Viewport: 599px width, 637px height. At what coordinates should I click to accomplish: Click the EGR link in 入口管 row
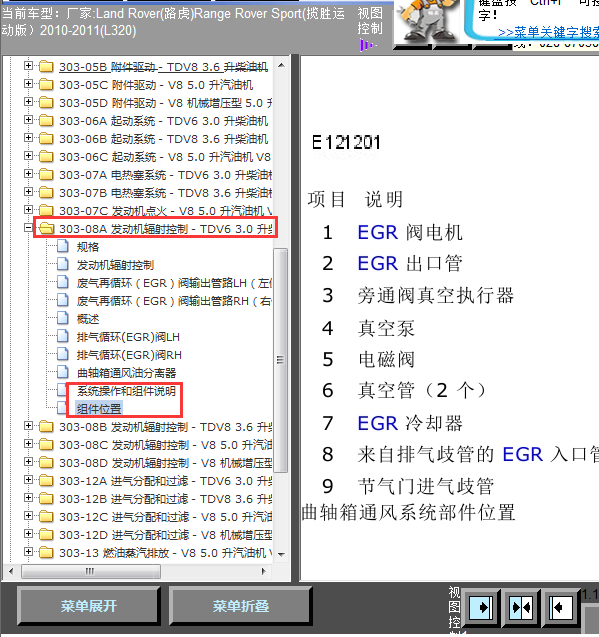point(523,454)
